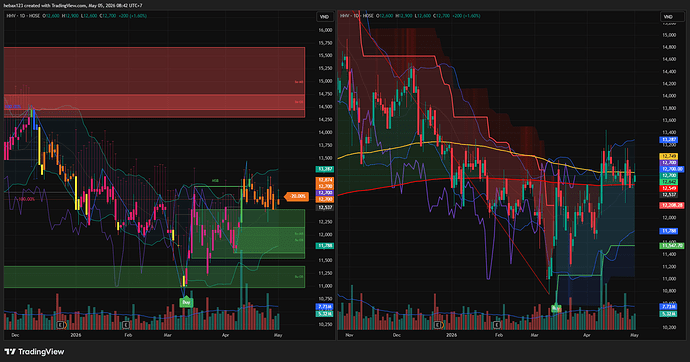Click the green MSB label on left chart
The width and height of the screenshot is (690, 362).
[215, 181]
